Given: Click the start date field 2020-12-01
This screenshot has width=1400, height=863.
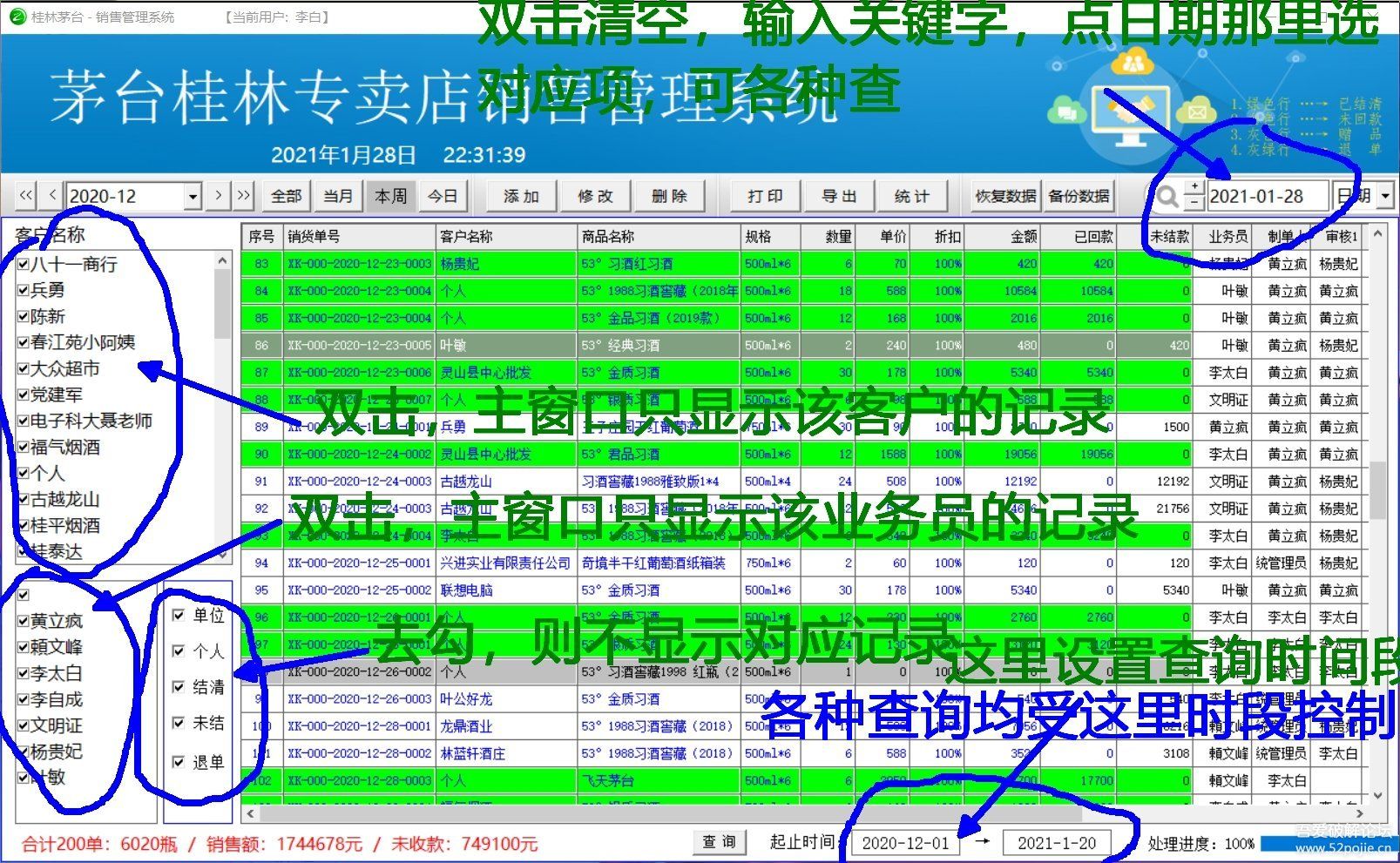Looking at the screenshot, I should point(904,843).
